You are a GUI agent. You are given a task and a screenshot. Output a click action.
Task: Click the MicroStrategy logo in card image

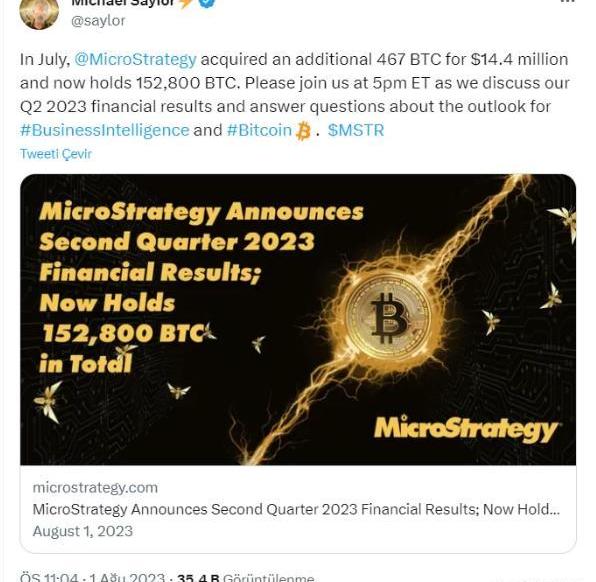466,429
